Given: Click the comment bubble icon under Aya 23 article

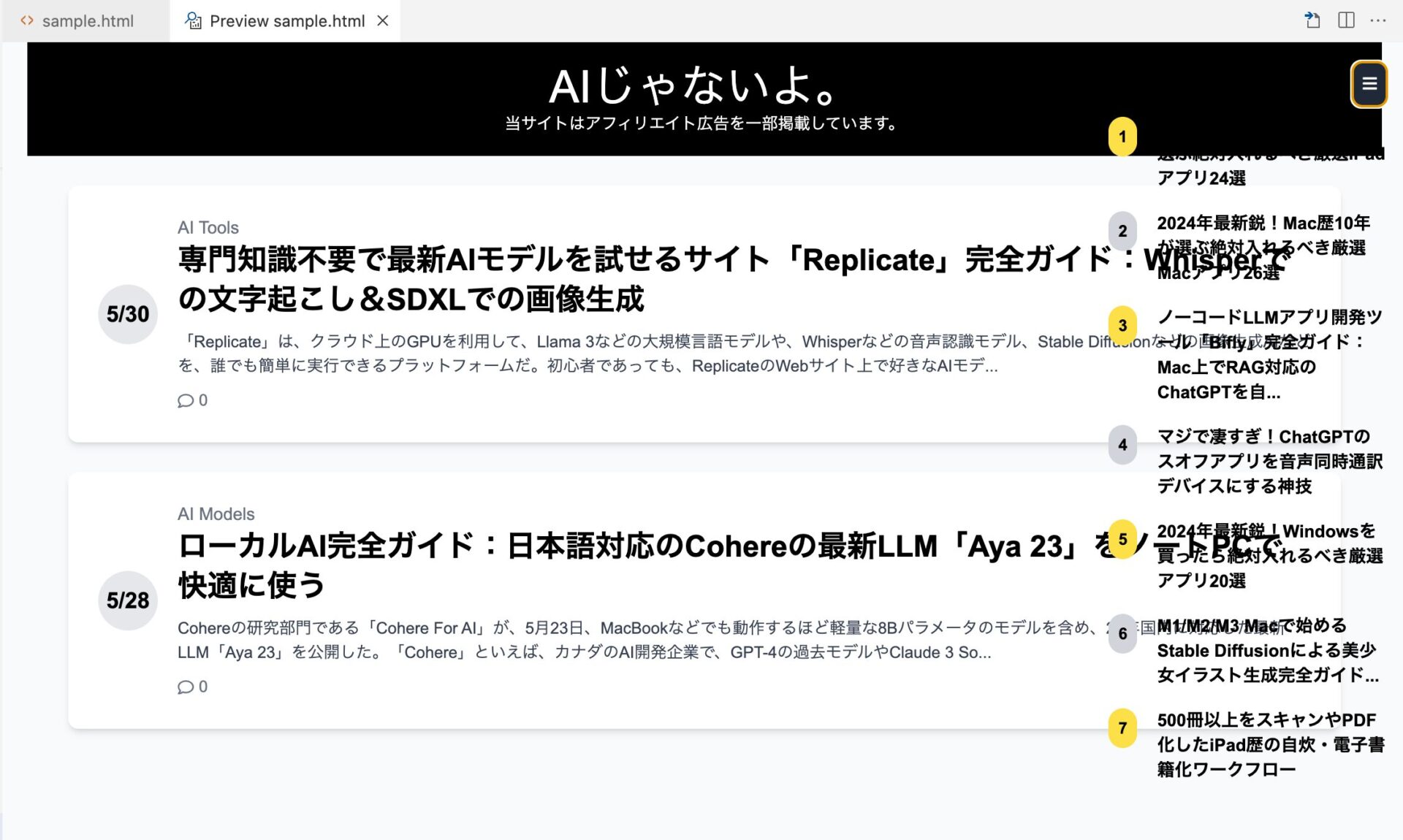Looking at the screenshot, I should point(186,687).
